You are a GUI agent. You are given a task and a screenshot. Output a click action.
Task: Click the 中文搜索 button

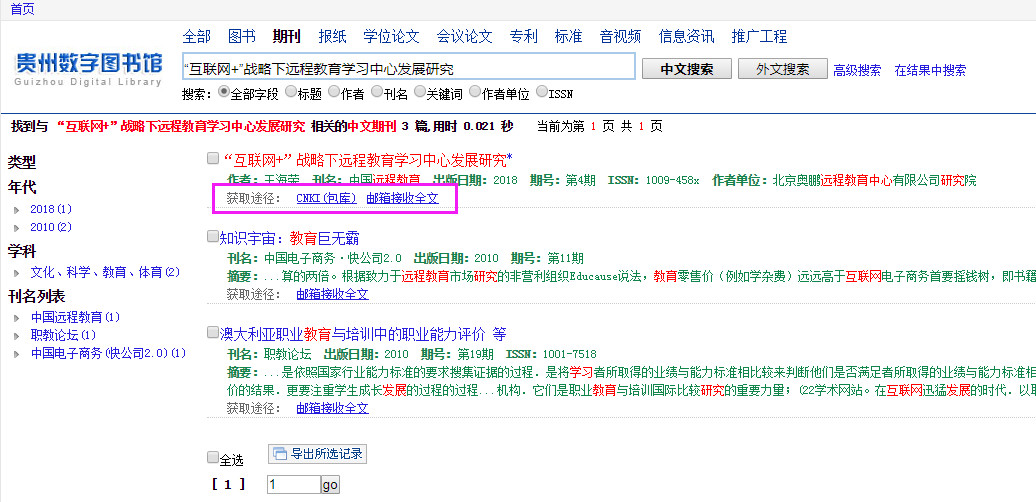click(x=687, y=69)
